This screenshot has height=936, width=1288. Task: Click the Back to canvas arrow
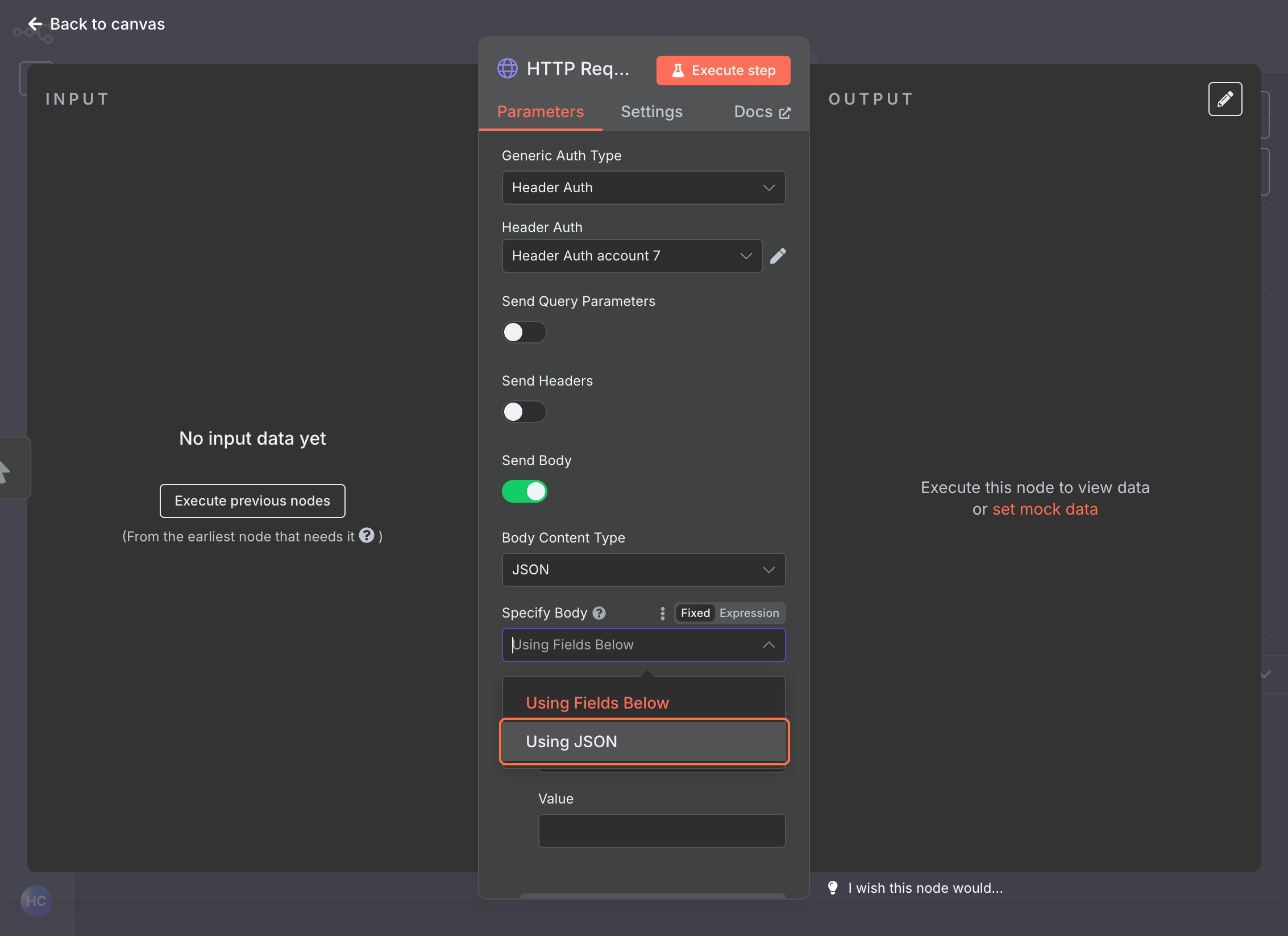tap(35, 24)
